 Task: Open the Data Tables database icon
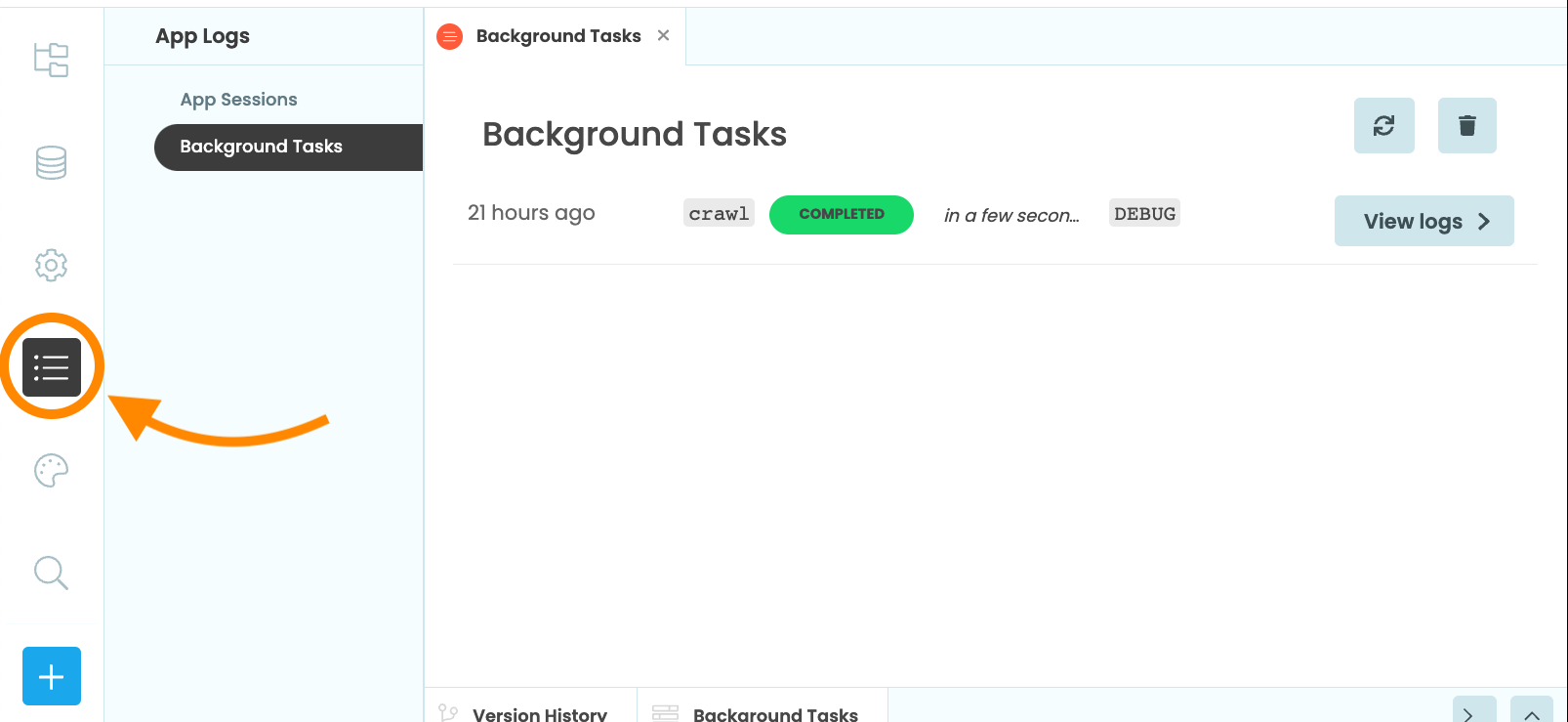(51, 162)
